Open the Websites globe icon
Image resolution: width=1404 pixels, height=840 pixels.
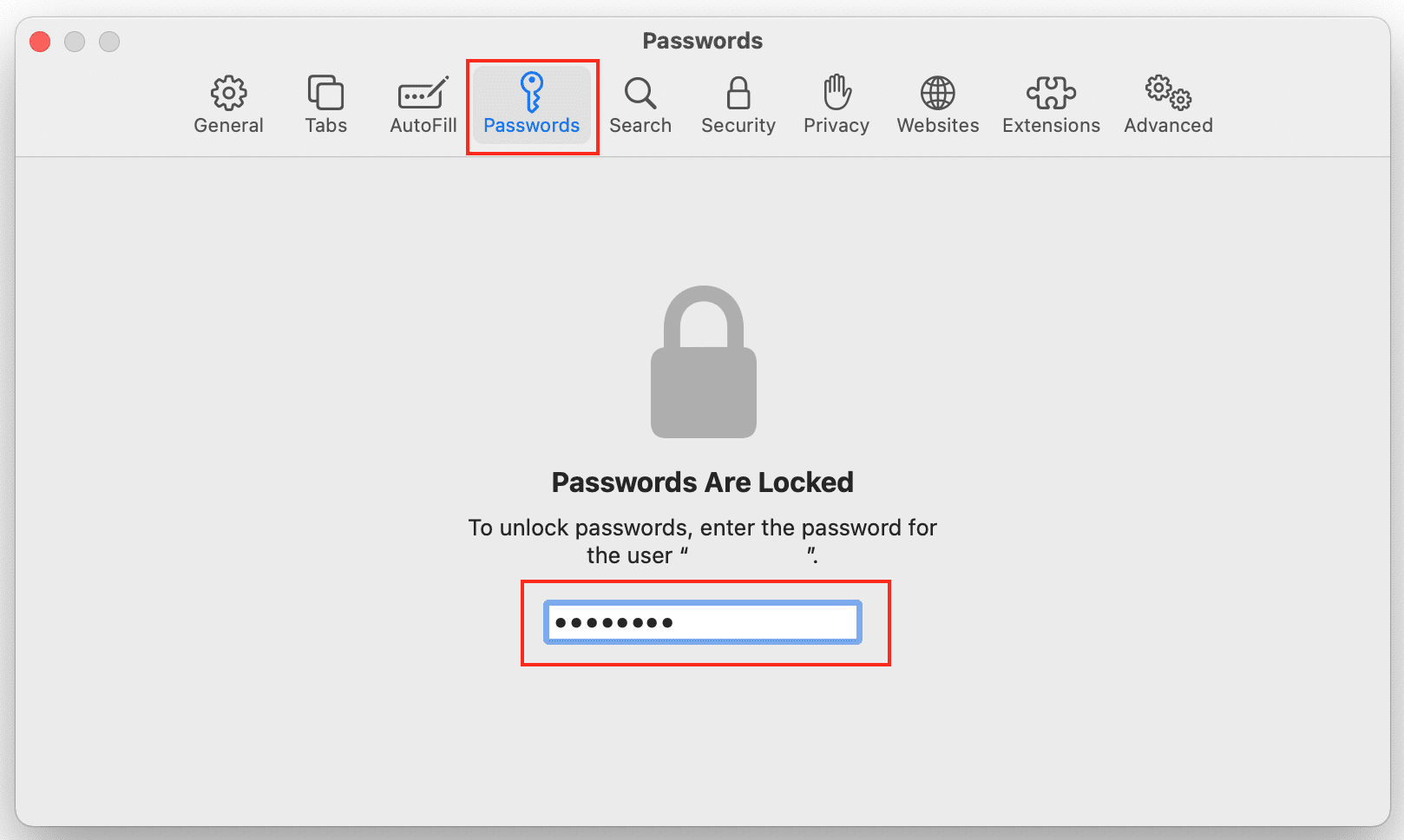click(938, 93)
